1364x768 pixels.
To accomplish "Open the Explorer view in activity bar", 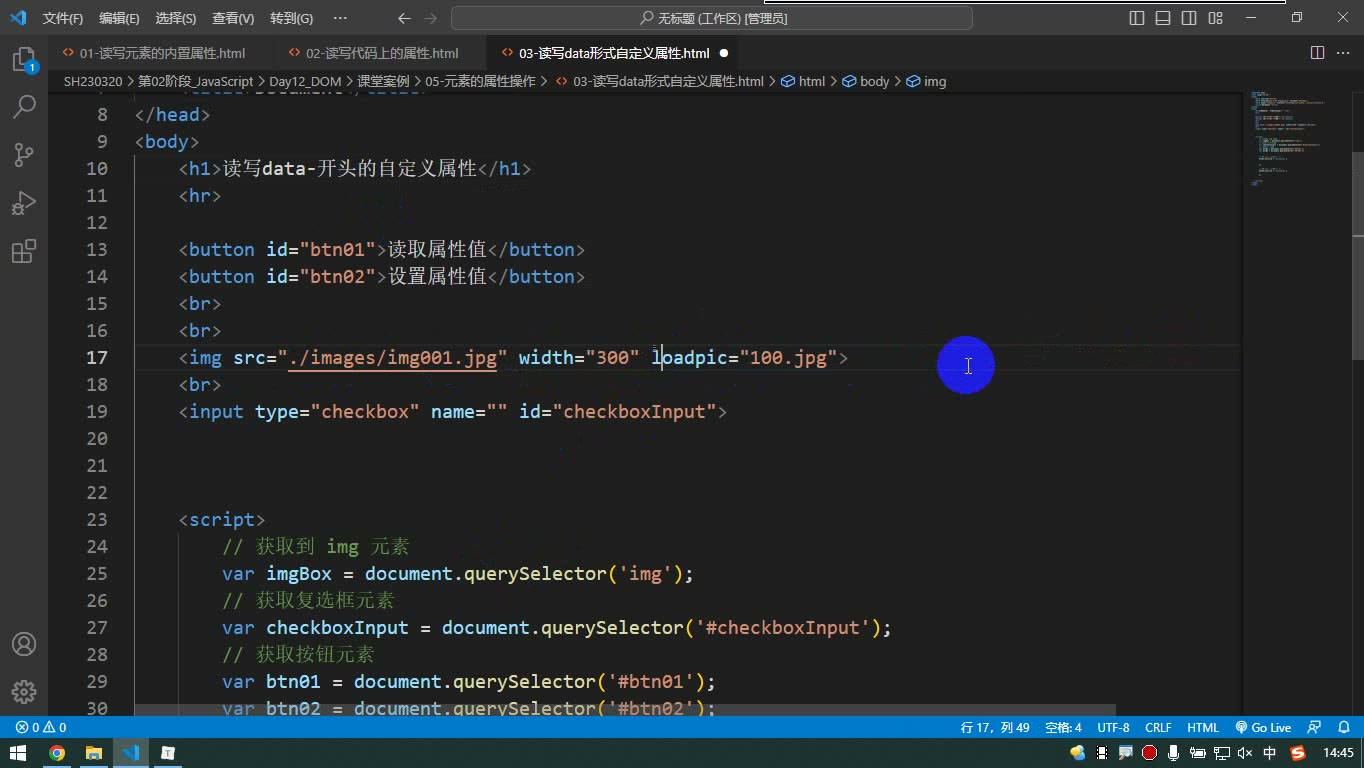I will tap(24, 60).
